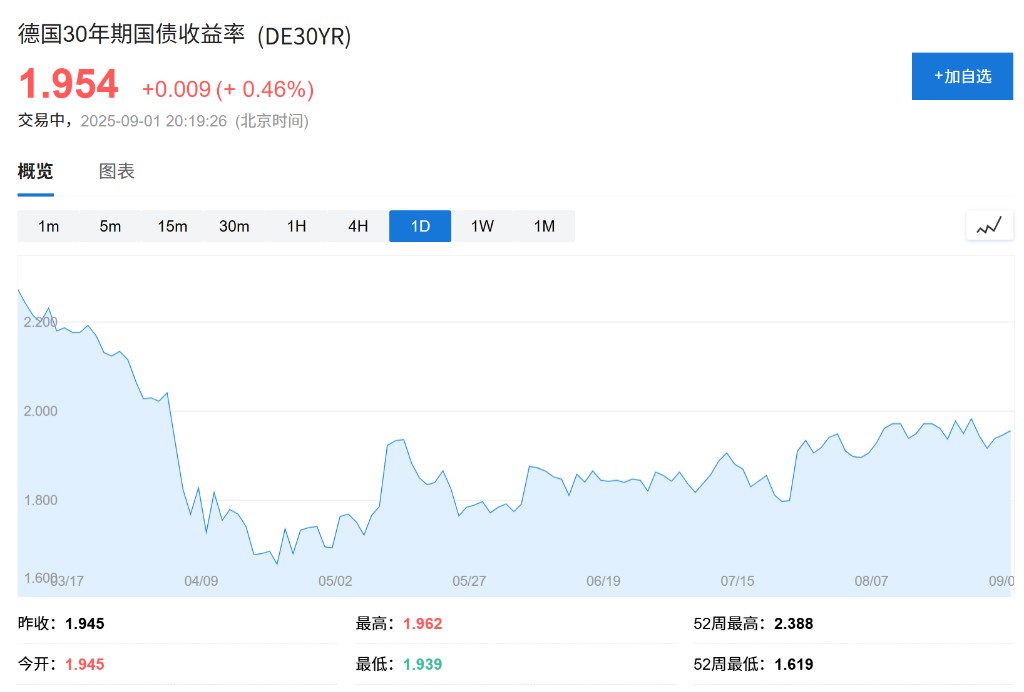Click the 05/27 date label on chart

pos(469,581)
